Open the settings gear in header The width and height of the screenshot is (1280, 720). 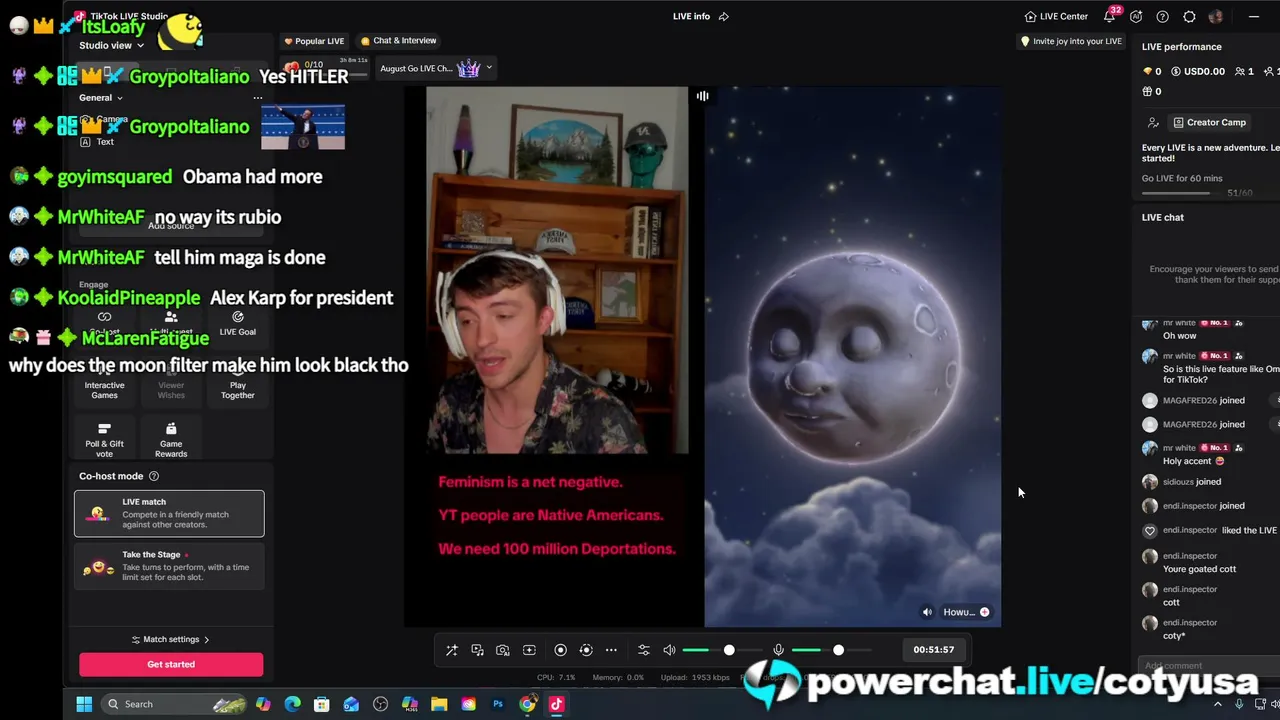coord(1189,16)
